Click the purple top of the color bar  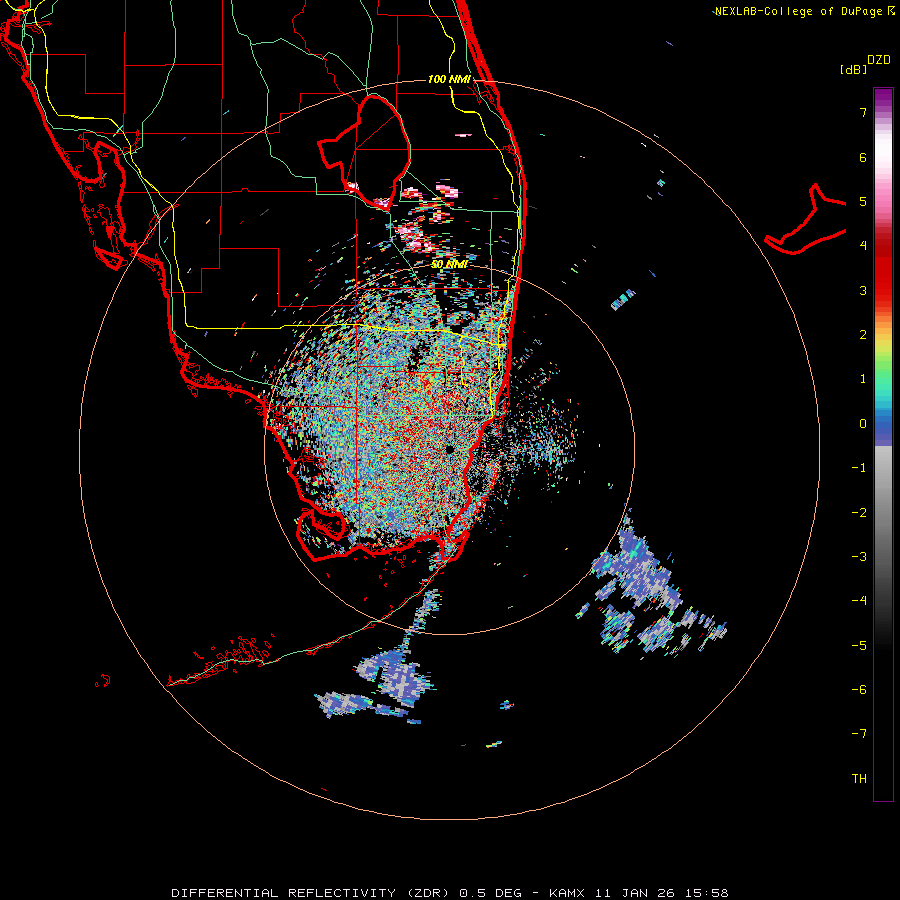pyautogui.click(x=883, y=98)
